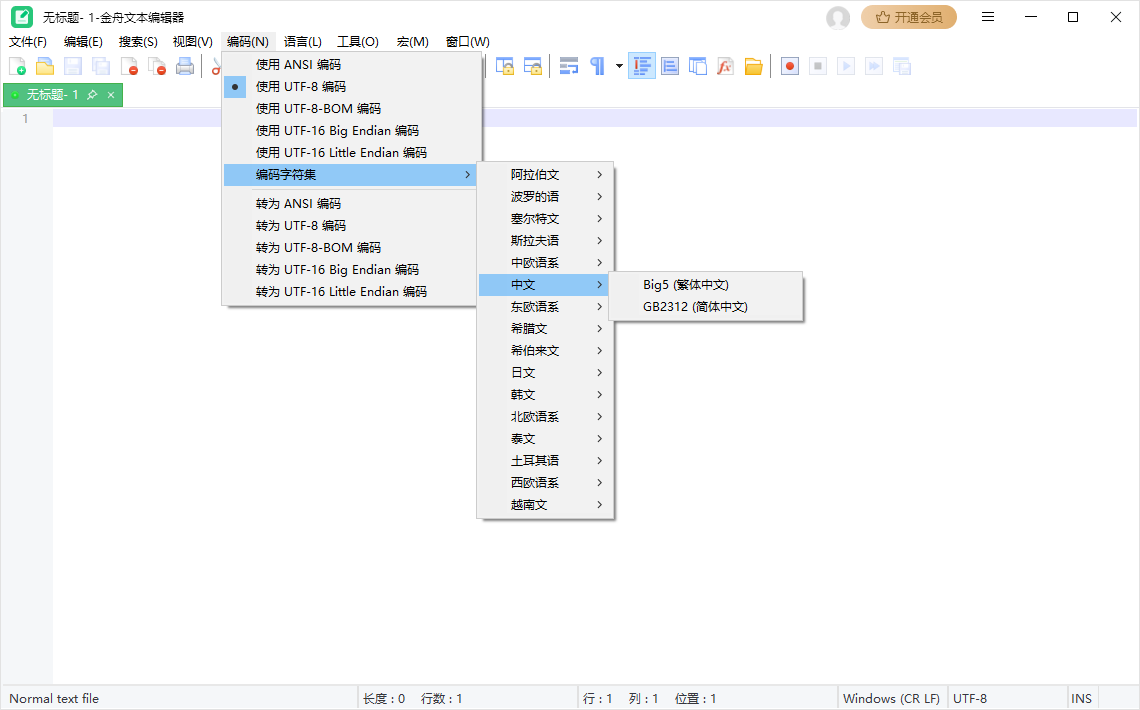This screenshot has height=710, width=1140.
Task: Click the Save All toolbar icon
Action: (x=101, y=66)
